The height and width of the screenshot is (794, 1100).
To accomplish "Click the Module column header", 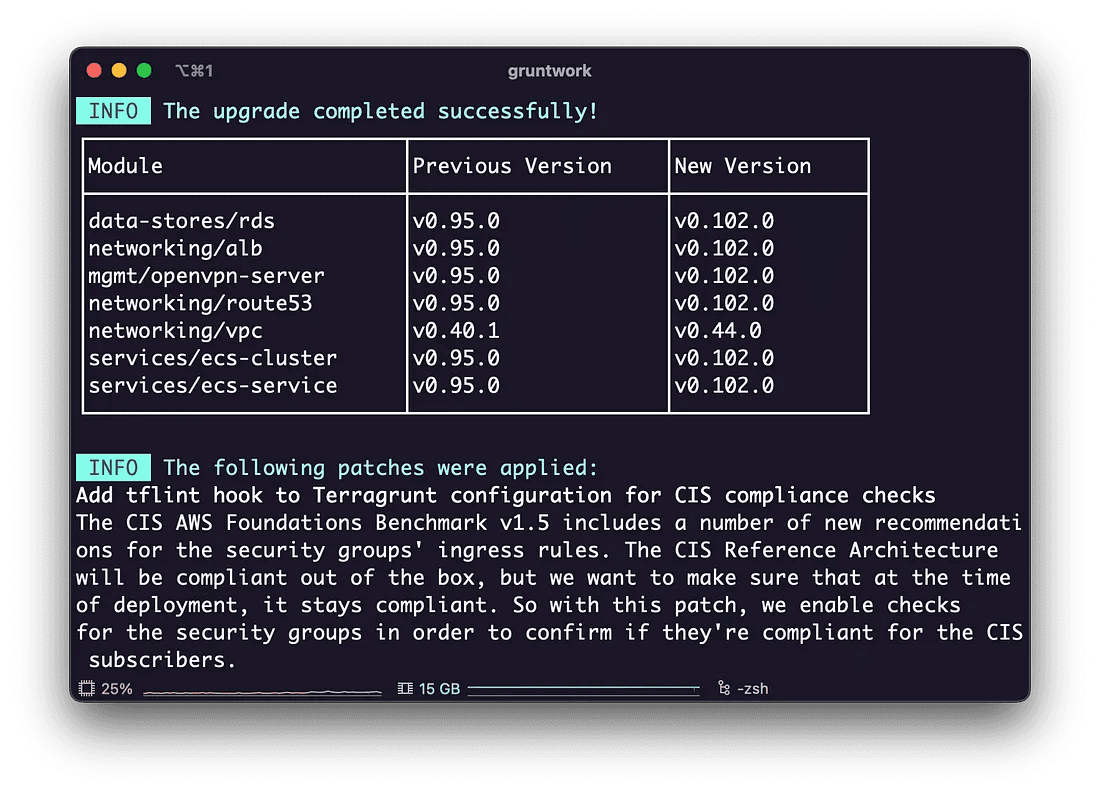I will 126,166.
